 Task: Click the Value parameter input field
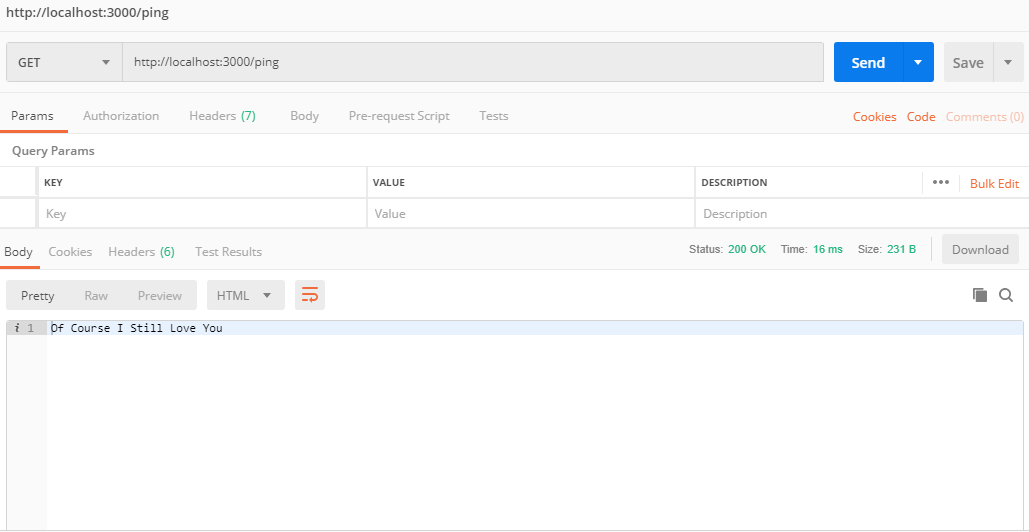[530, 214]
